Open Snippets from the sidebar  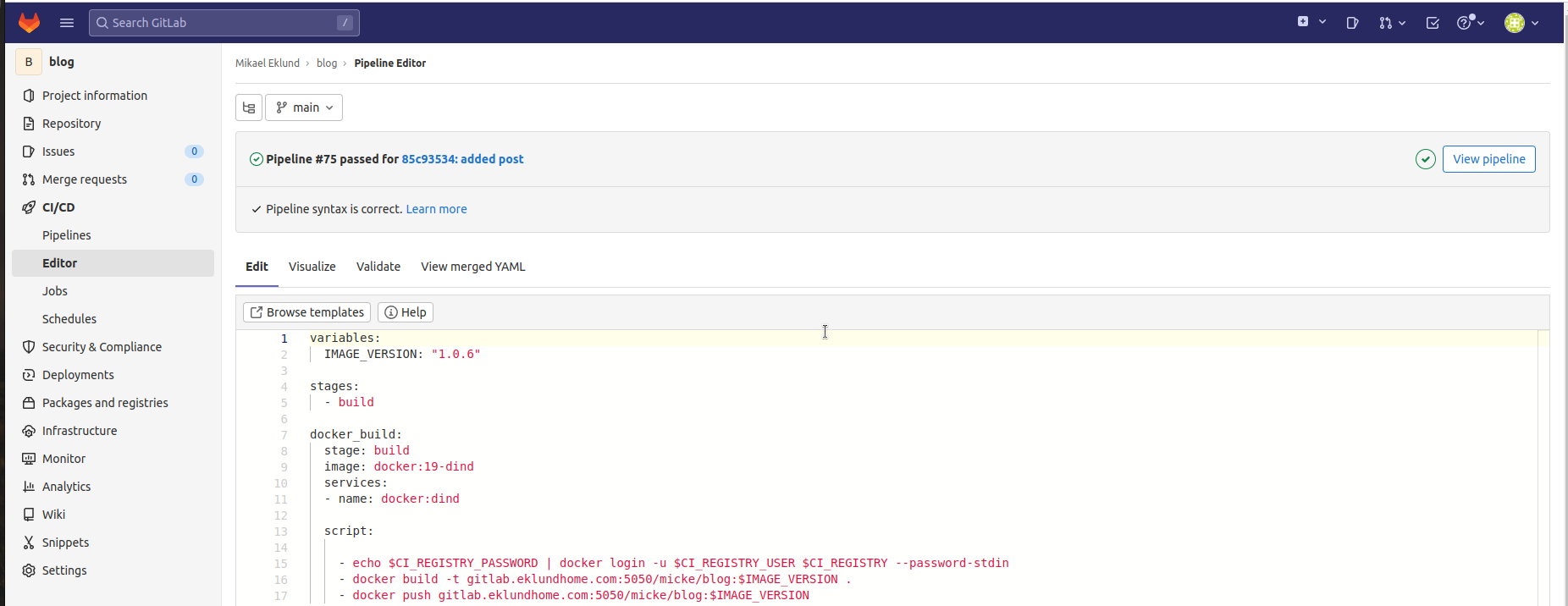point(65,543)
